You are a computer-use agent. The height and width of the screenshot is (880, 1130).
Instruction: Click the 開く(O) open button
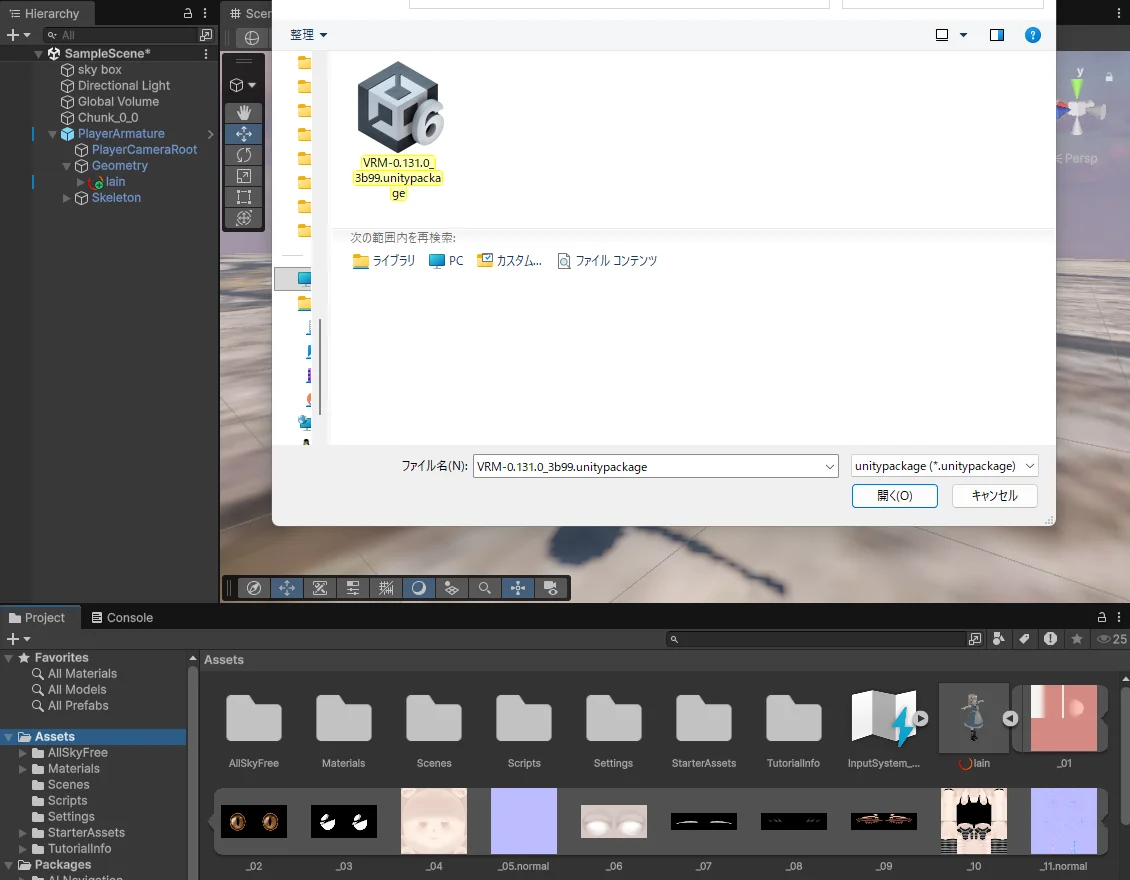point(894,496)
